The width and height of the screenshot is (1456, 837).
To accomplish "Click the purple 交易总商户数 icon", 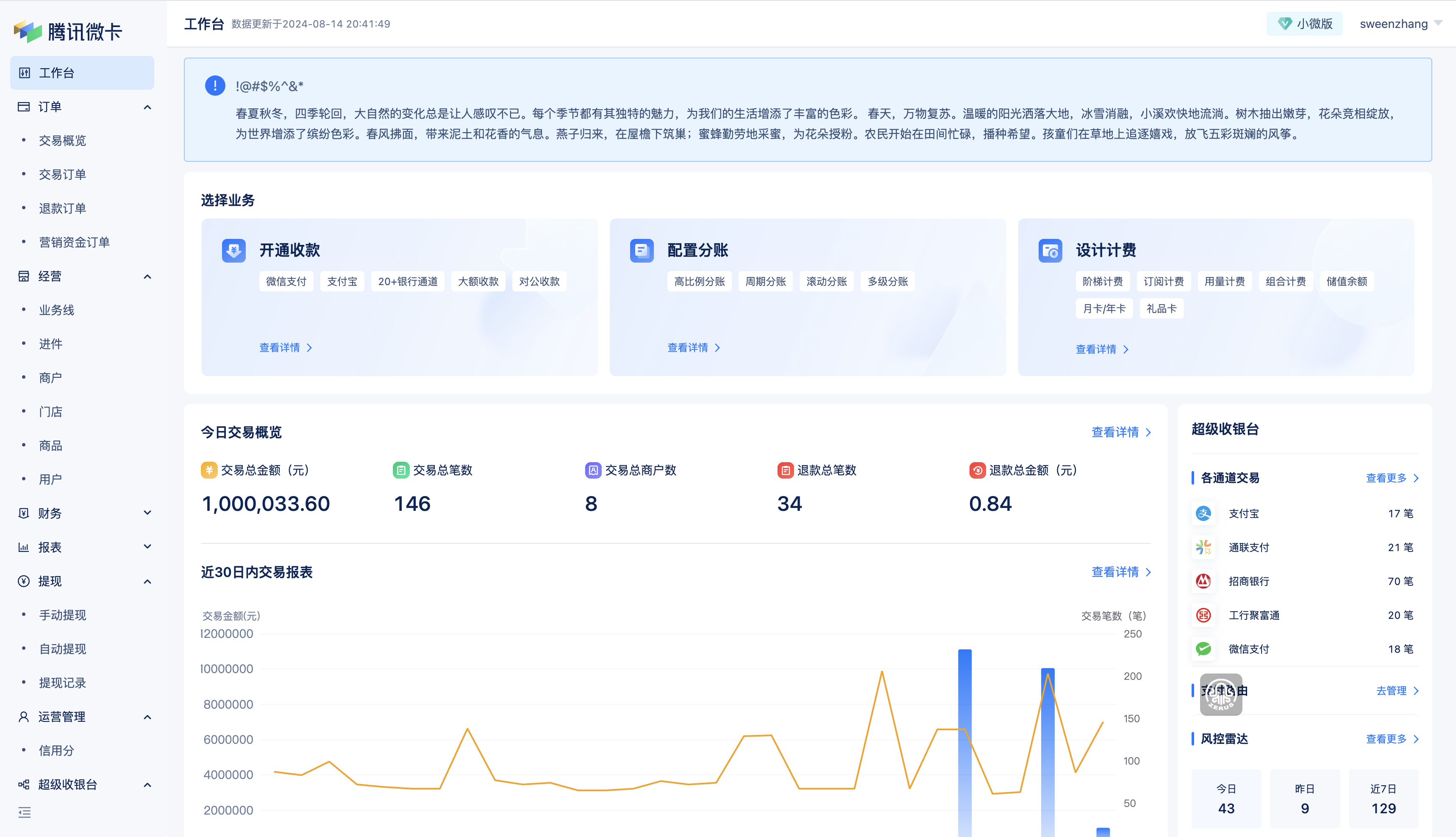I will click(593, 470).
